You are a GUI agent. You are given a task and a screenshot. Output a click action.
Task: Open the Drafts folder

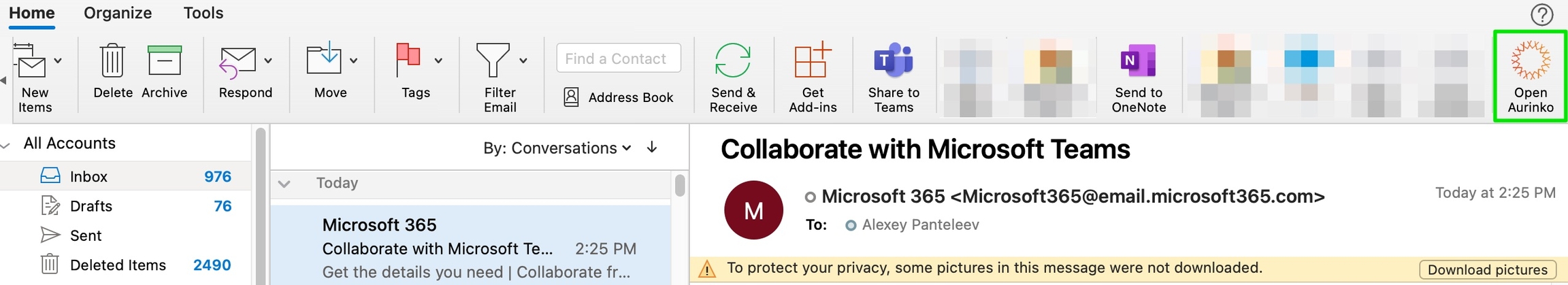point(91,206)
